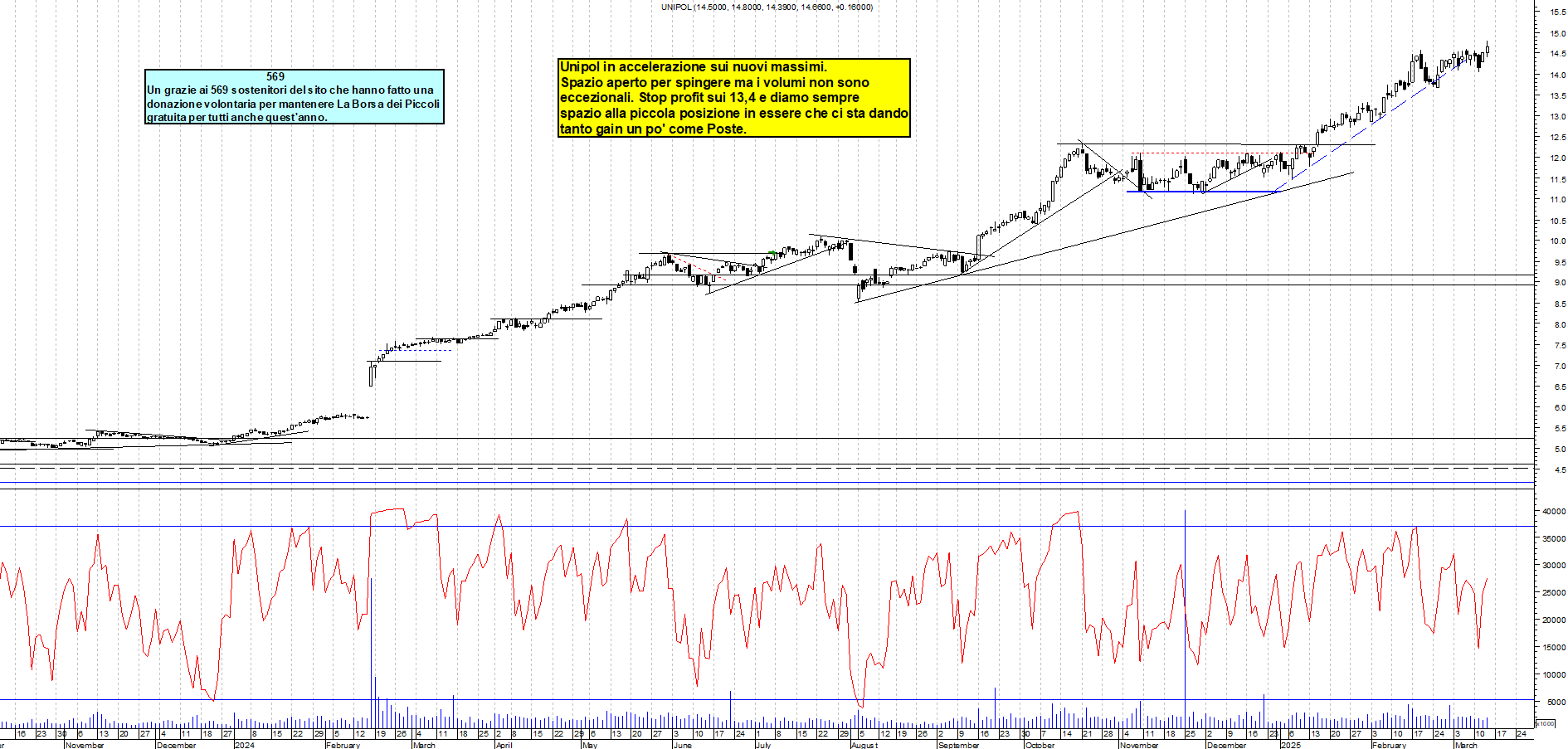1568x749 pixels.
Task: Click the '2024' year label on the time axis
Action: [245, 745]
